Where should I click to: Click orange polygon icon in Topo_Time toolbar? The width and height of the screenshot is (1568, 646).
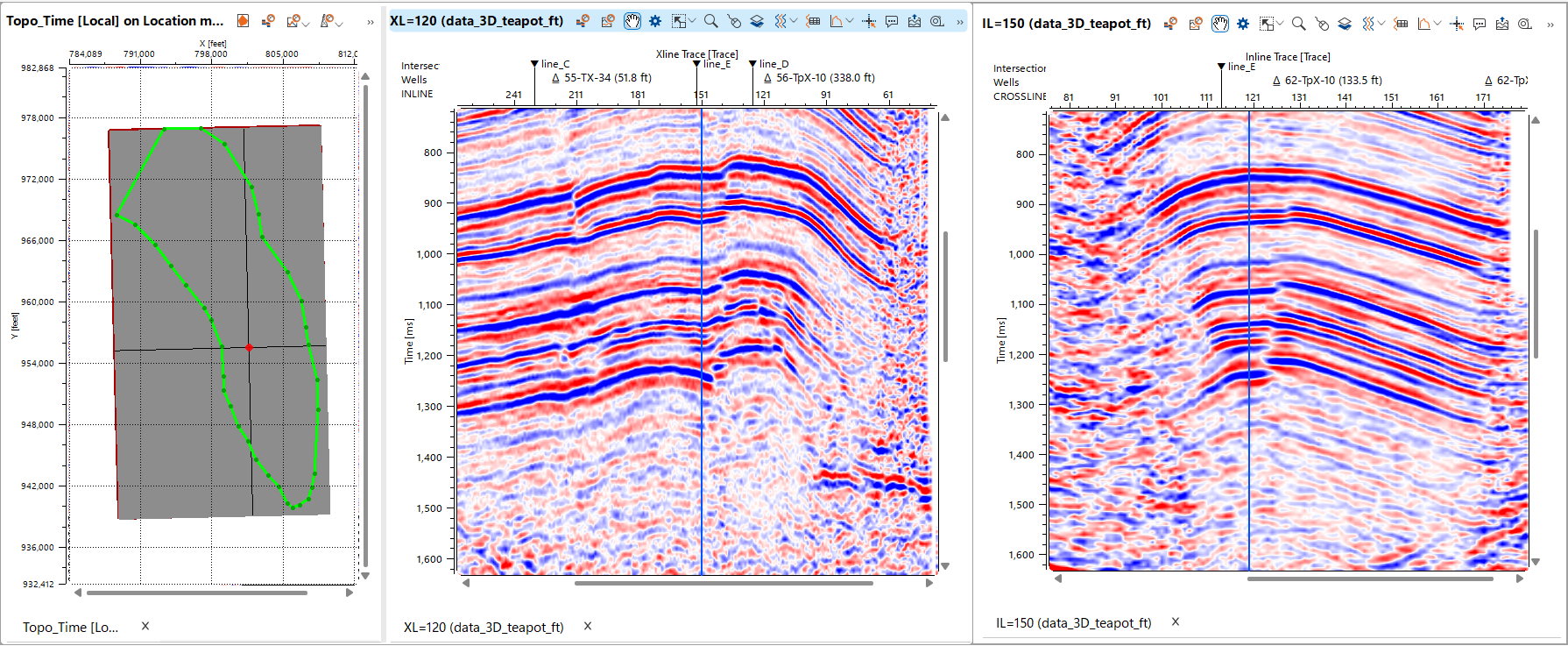tap(244, 21)
